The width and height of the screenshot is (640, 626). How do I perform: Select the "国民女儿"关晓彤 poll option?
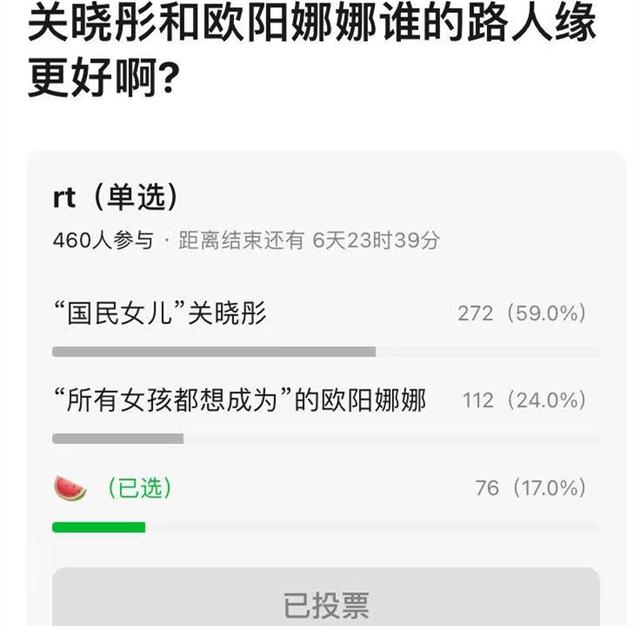point(160,313)
